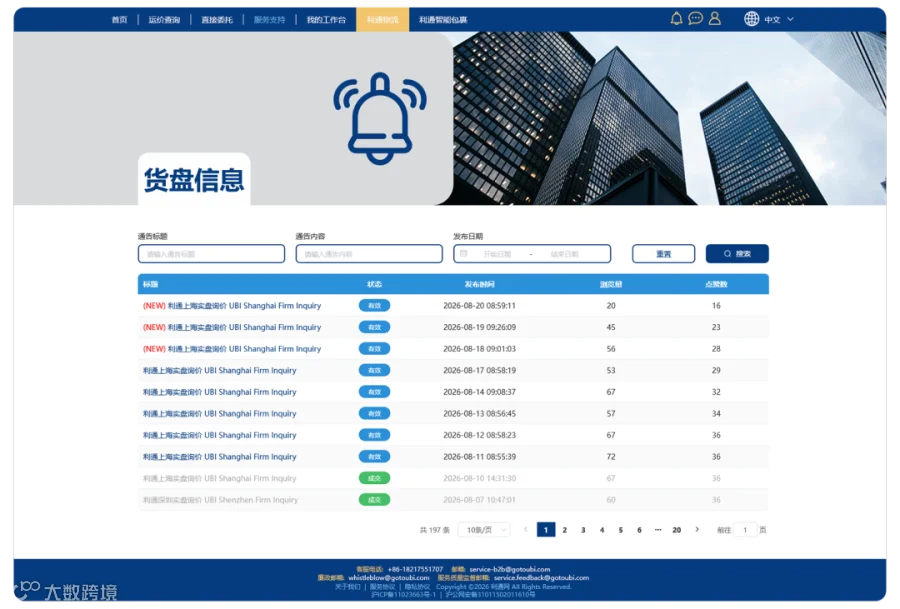Click the pagination ellipsis to jump ahead

(x=658, y=530)
